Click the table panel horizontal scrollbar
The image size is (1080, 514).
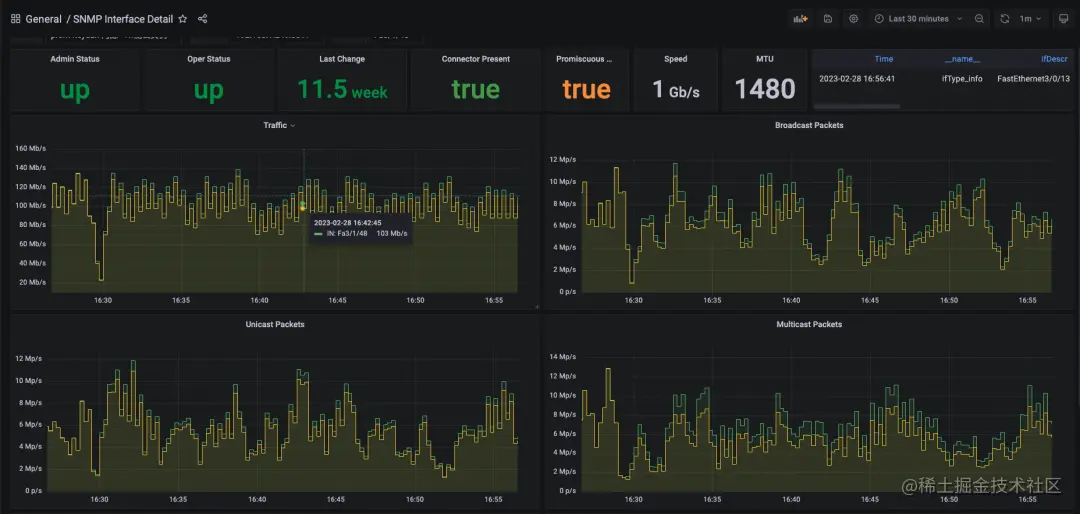point(857,106)
